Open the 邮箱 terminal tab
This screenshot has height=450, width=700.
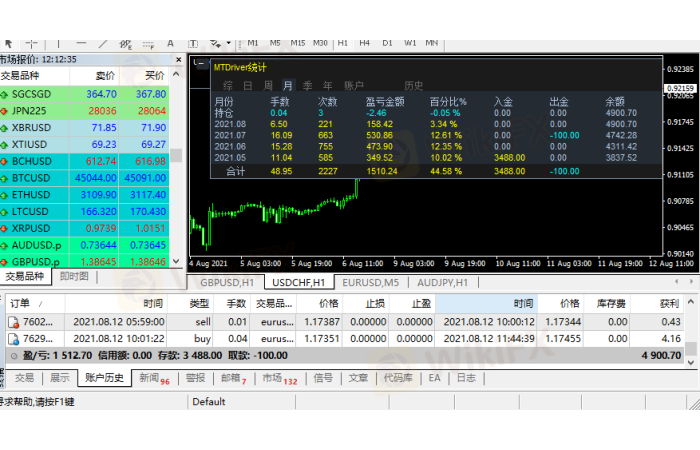[233, 378]
